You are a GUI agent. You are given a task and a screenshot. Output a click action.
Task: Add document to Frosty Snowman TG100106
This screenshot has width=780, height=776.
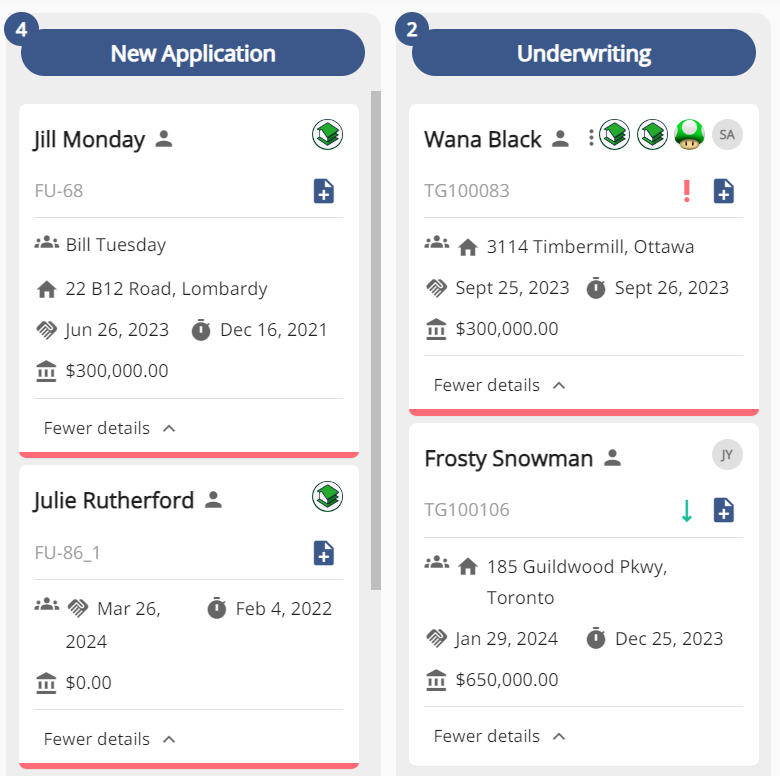coord(723,510)
